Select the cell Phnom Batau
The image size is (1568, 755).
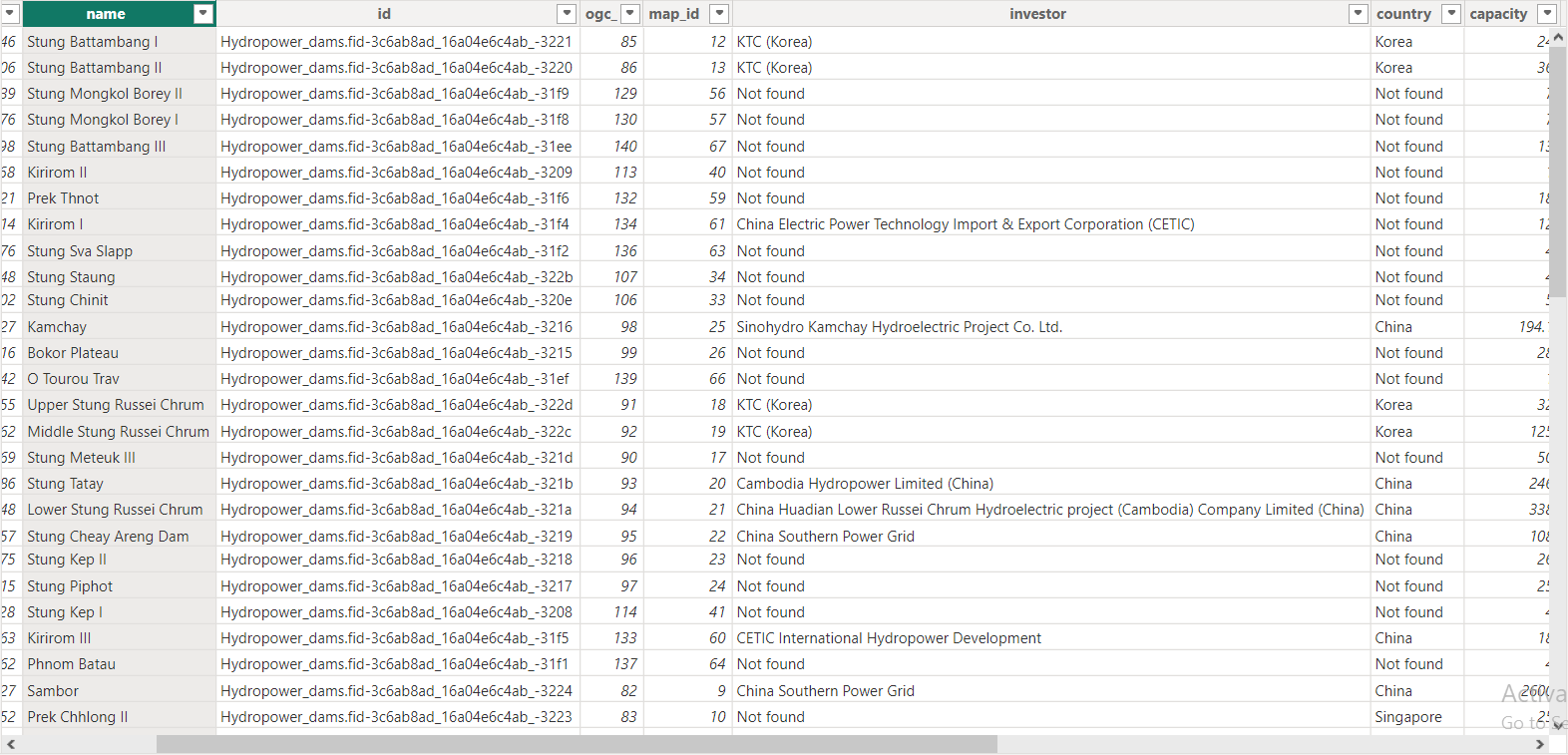(x=119, y=664)
